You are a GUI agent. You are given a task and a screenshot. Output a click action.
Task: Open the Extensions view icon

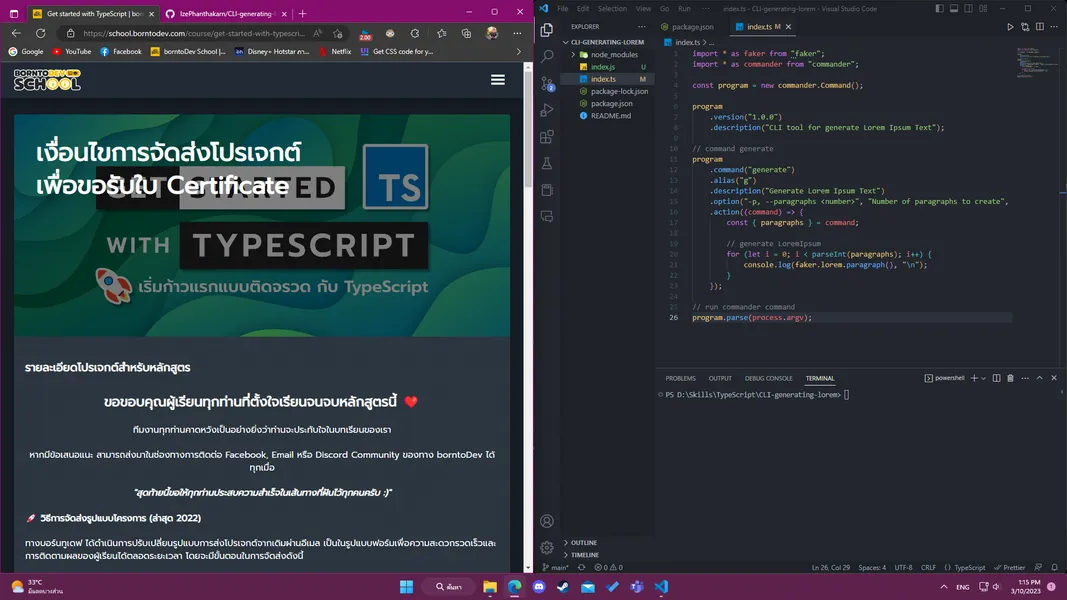[547, 137]
